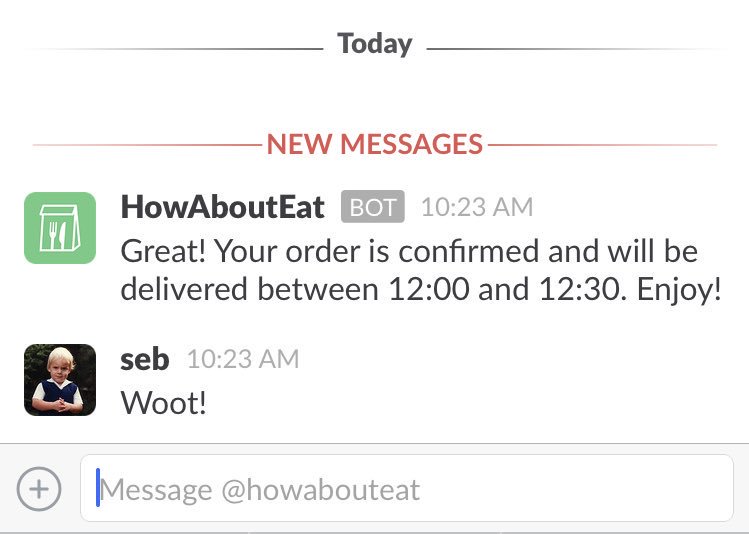The image size is (749, 534).
Task: Open seb's profile photo
Action: 60,380
